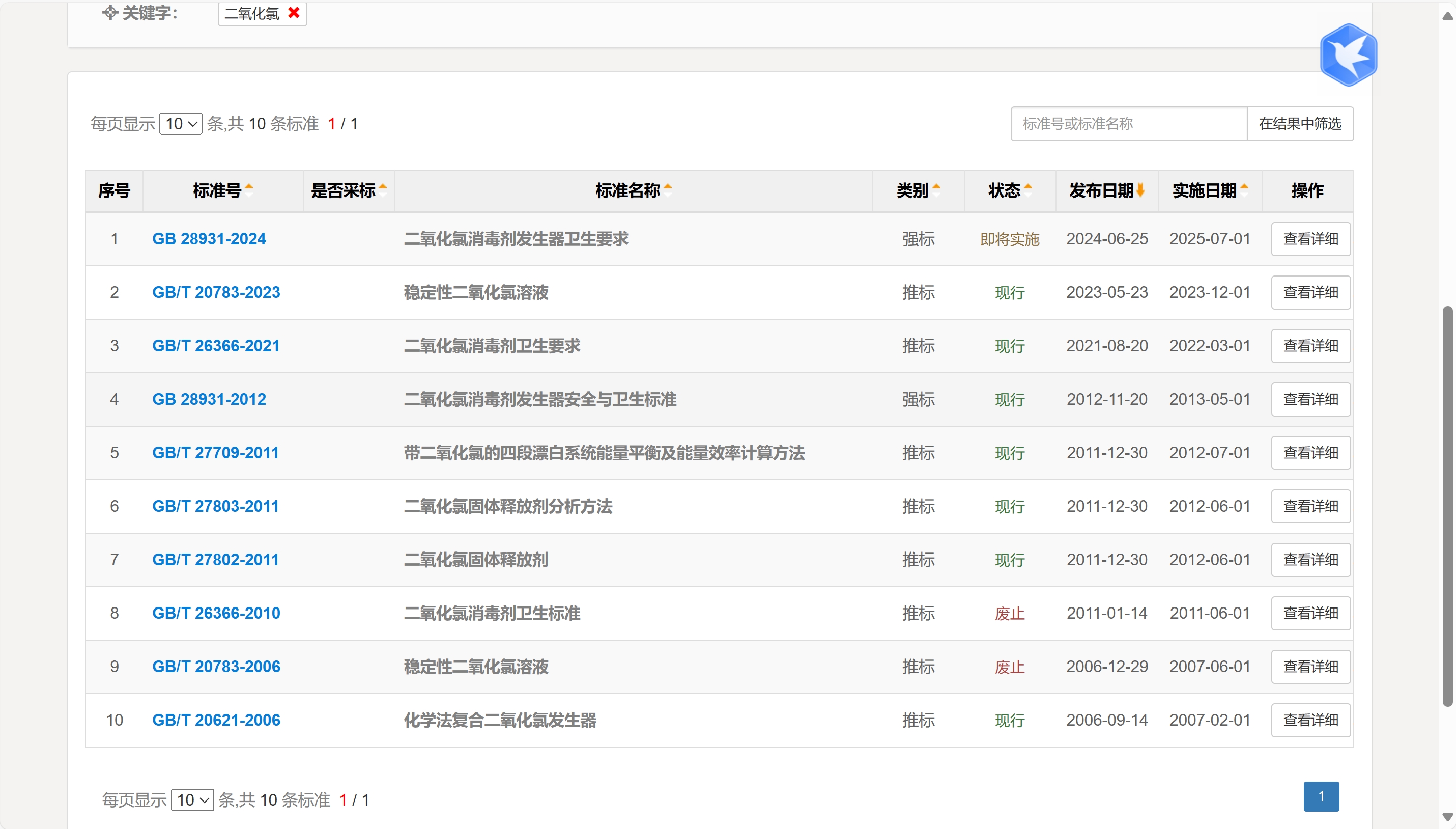The height and width of the screenshot is (829, 1456).
Task: Select title 二氧化氯消毒剂卫生要求
Action: pos(492,346)
